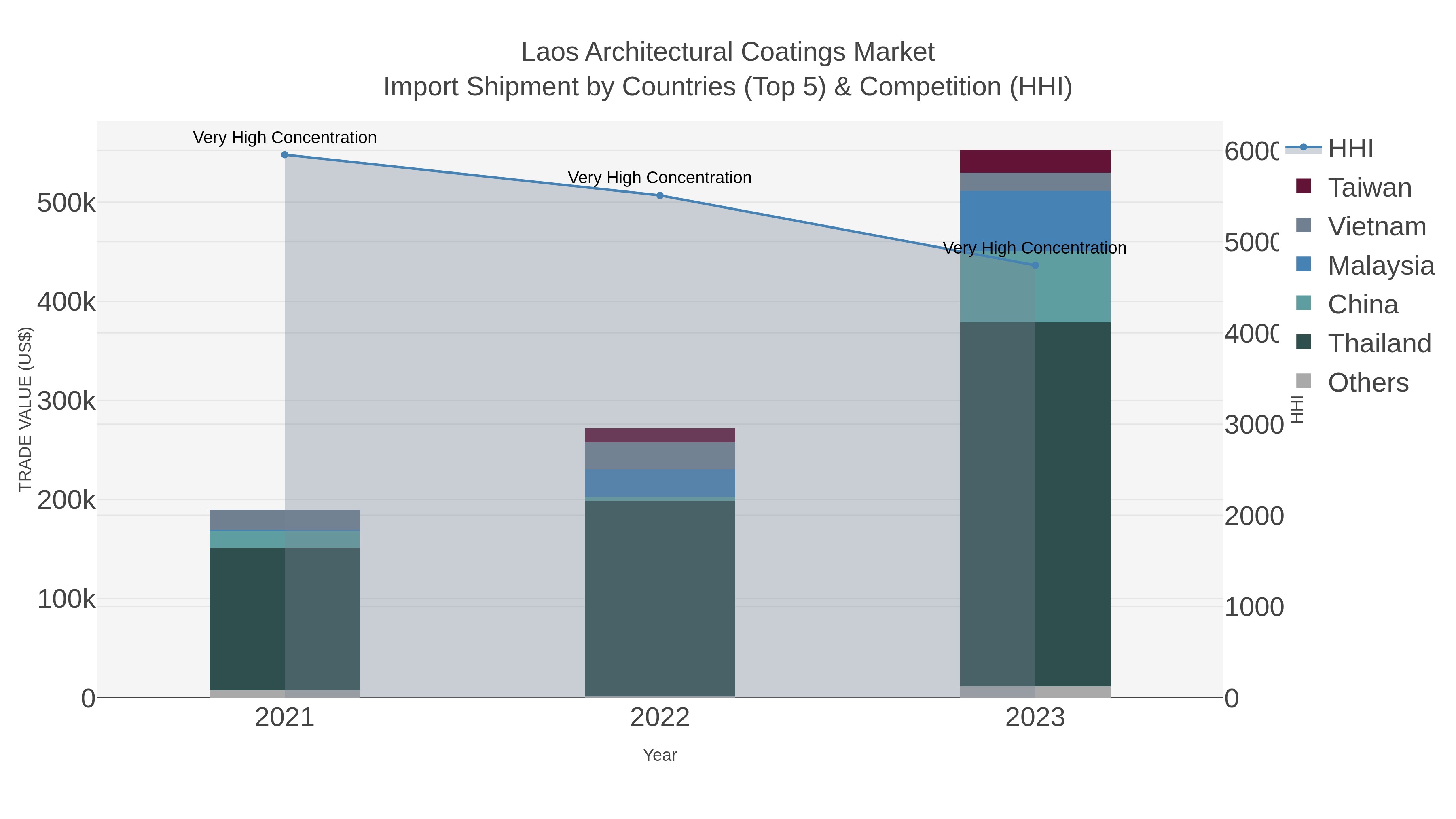Screen dimensions: 1456x819
Task: Click the Import Shipment by Countries subtitle
Action: click(x=728, y=87)
